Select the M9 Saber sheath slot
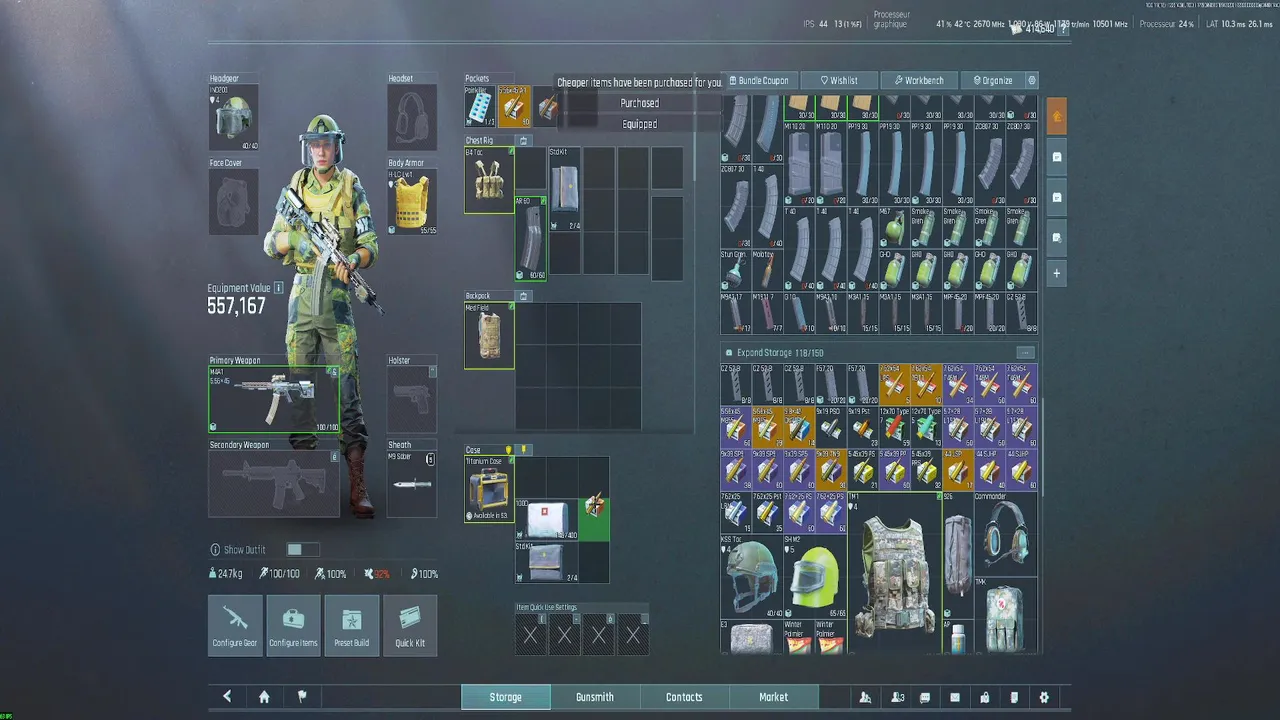The height and width of the screenshot is (720, 1280). 412,484
